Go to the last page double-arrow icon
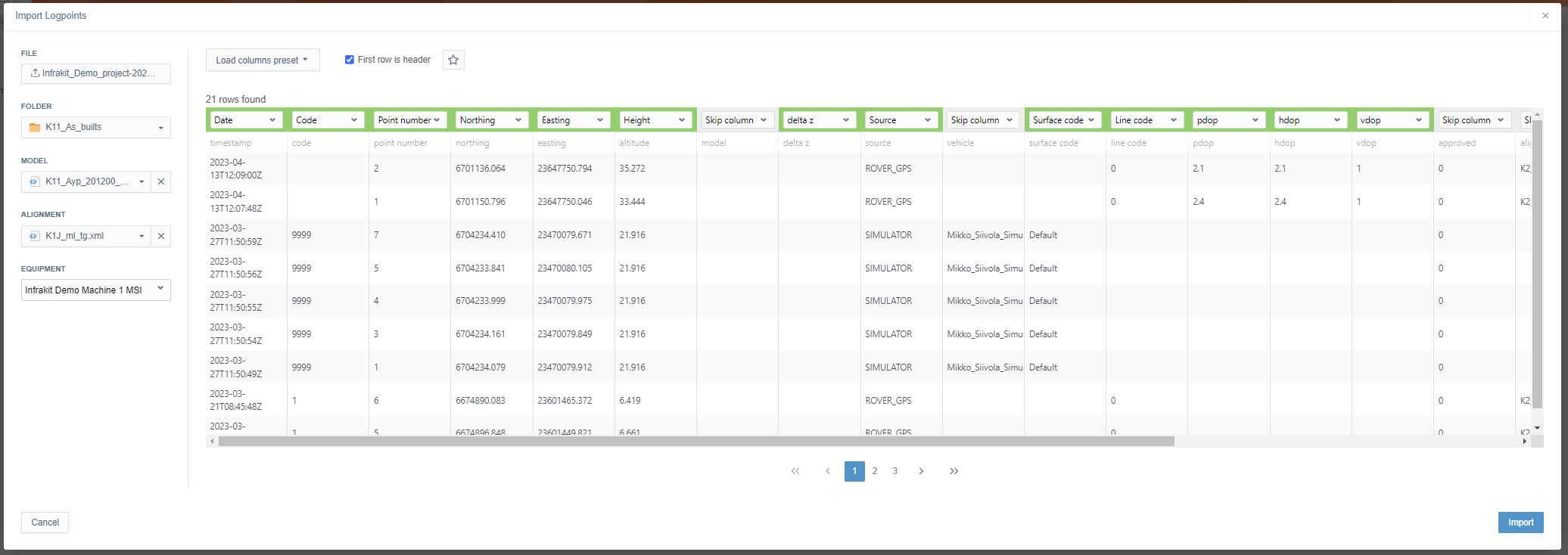This screenshot has height=555, width=1568. click(x=954, y=471)
